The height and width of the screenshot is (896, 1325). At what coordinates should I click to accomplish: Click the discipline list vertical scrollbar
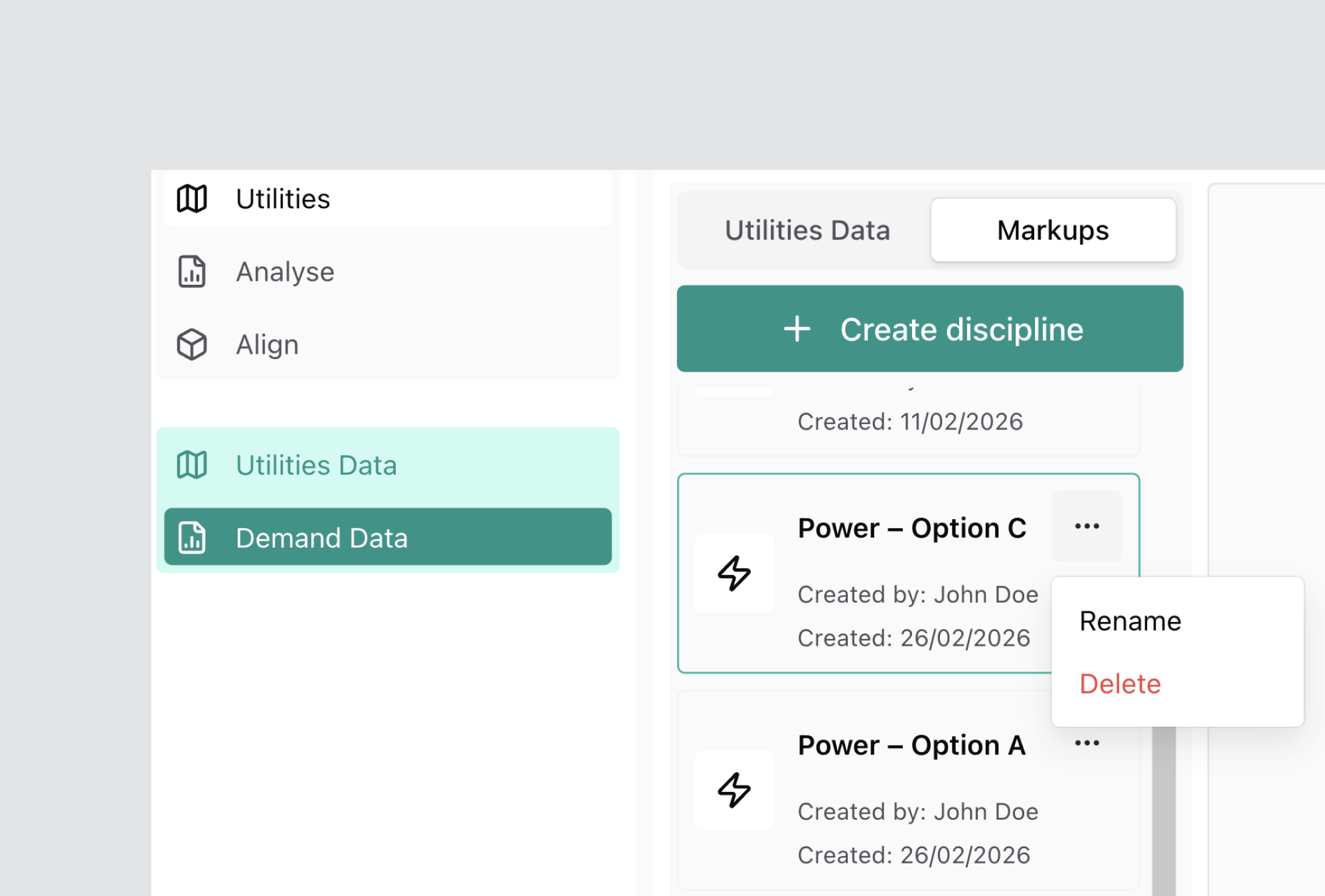[1164, 810]
